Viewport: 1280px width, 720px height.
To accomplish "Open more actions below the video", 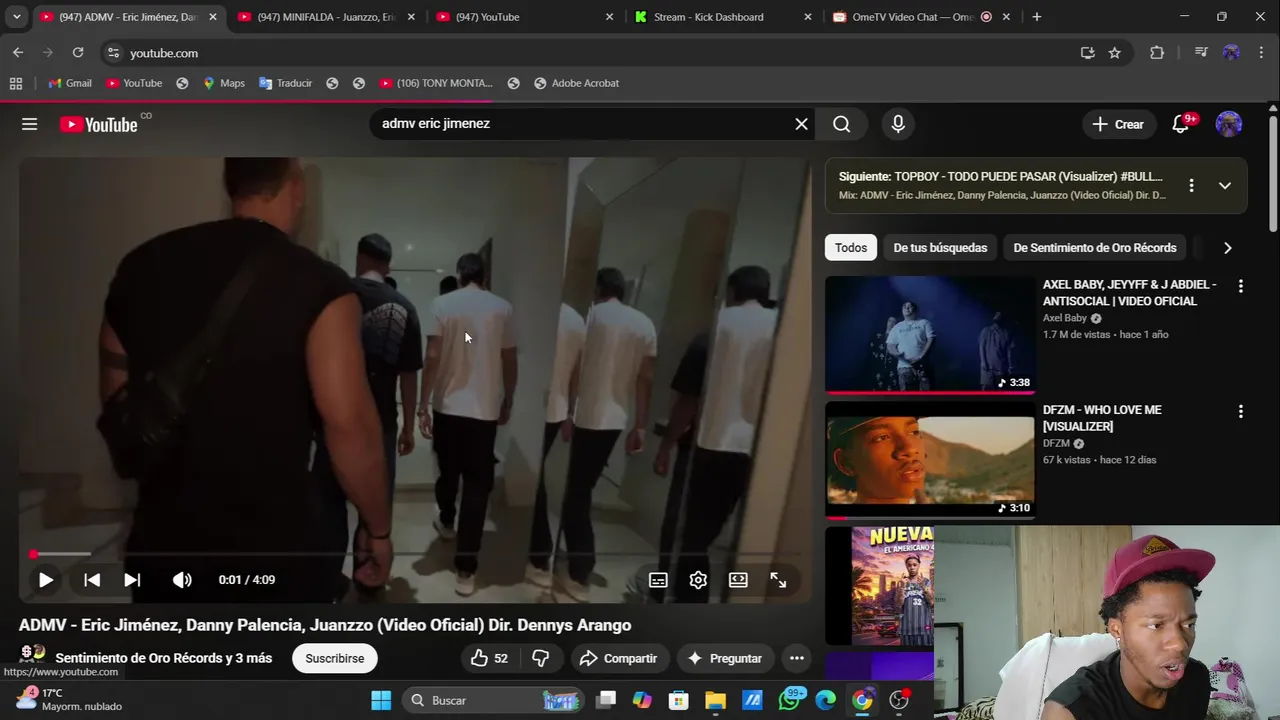I will (797, 658).
